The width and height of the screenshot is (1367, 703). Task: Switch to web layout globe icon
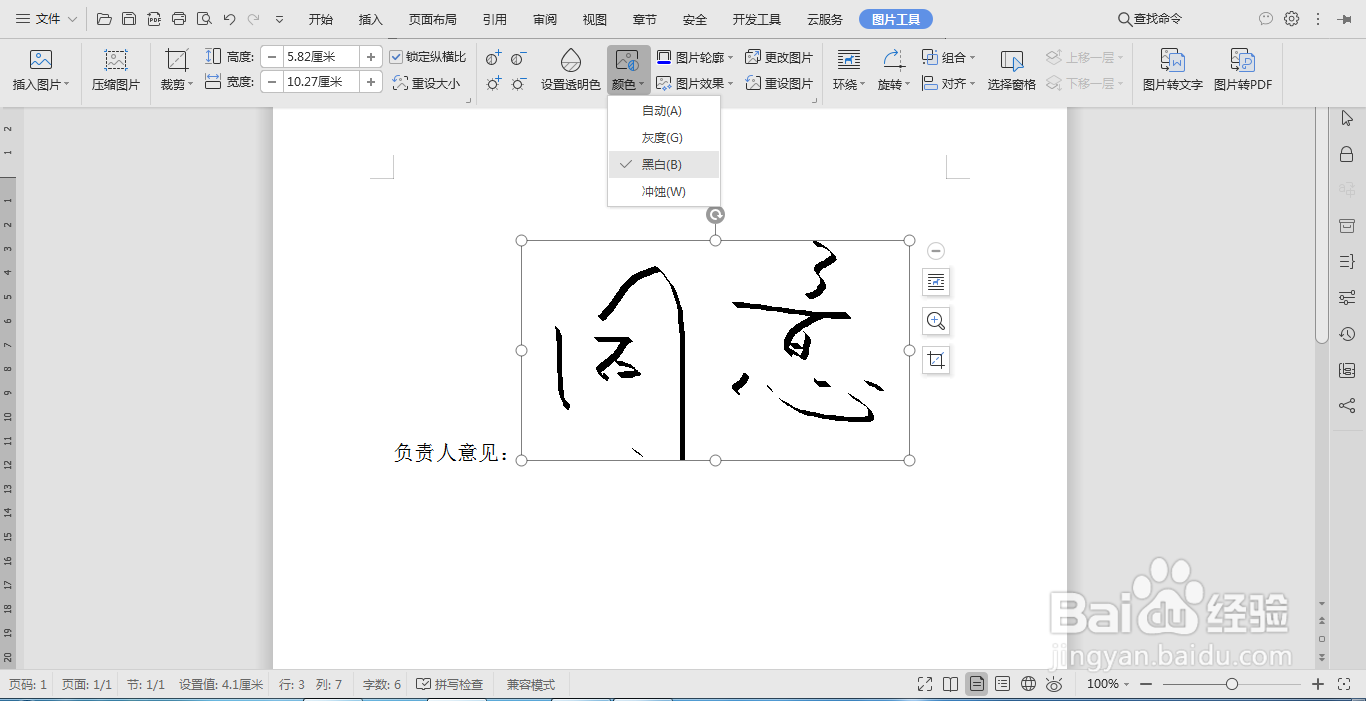(1028, 684)
